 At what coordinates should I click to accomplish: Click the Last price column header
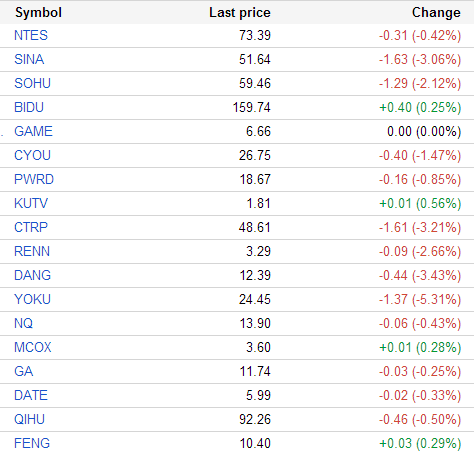click(240, 13)
